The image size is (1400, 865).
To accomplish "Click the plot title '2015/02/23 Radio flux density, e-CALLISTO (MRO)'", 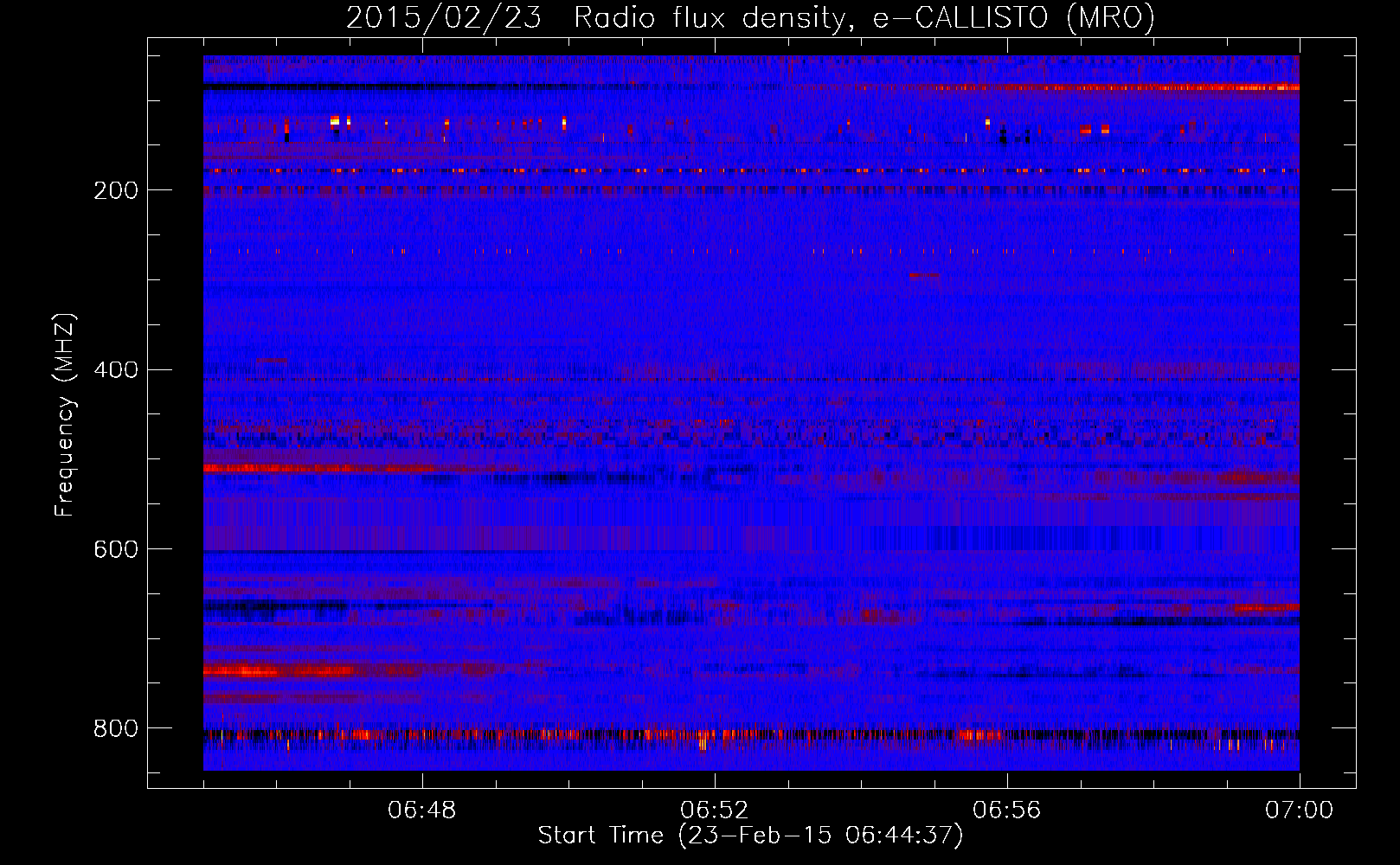I will point(750,17).
